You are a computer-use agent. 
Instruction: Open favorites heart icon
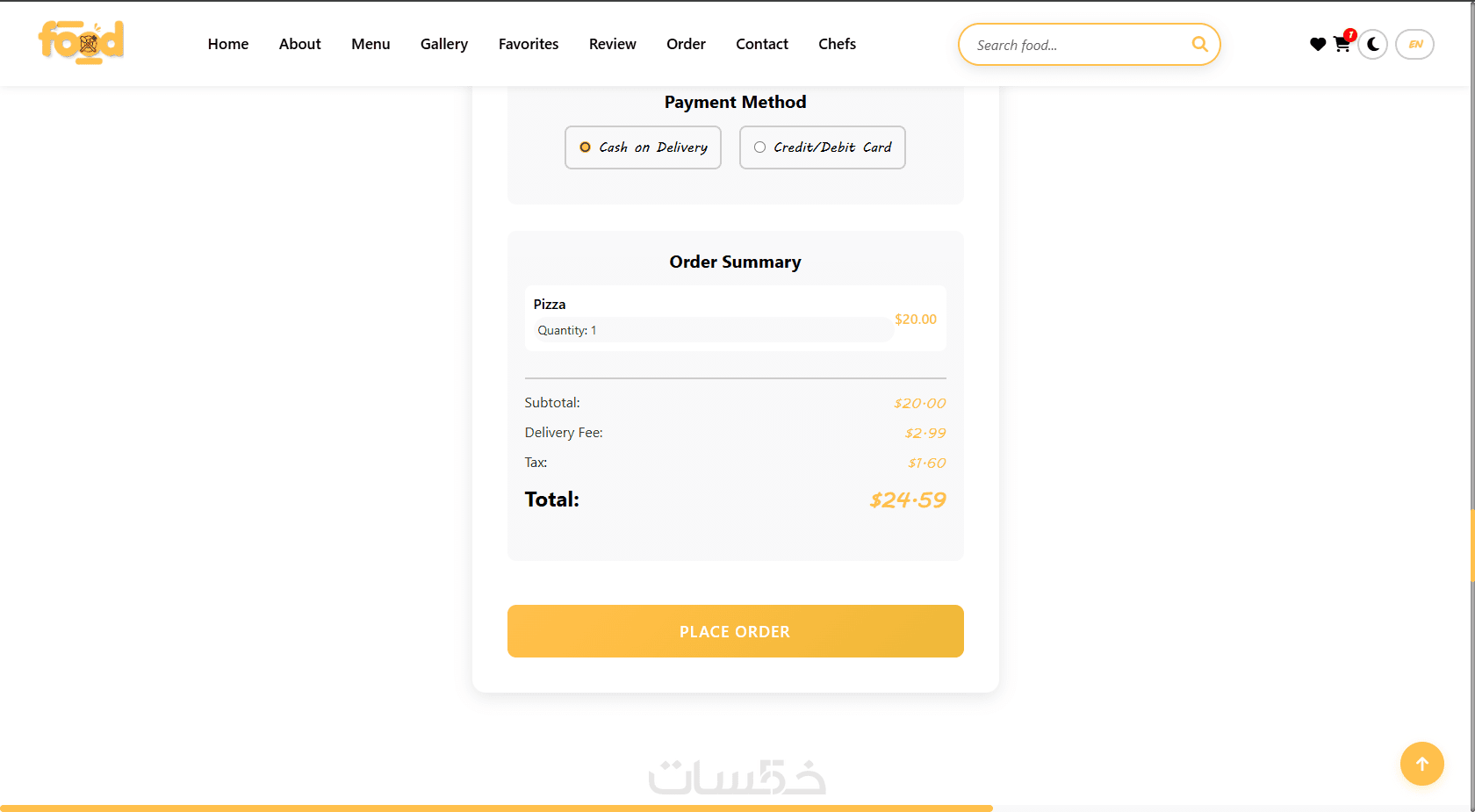(1317, 44)
